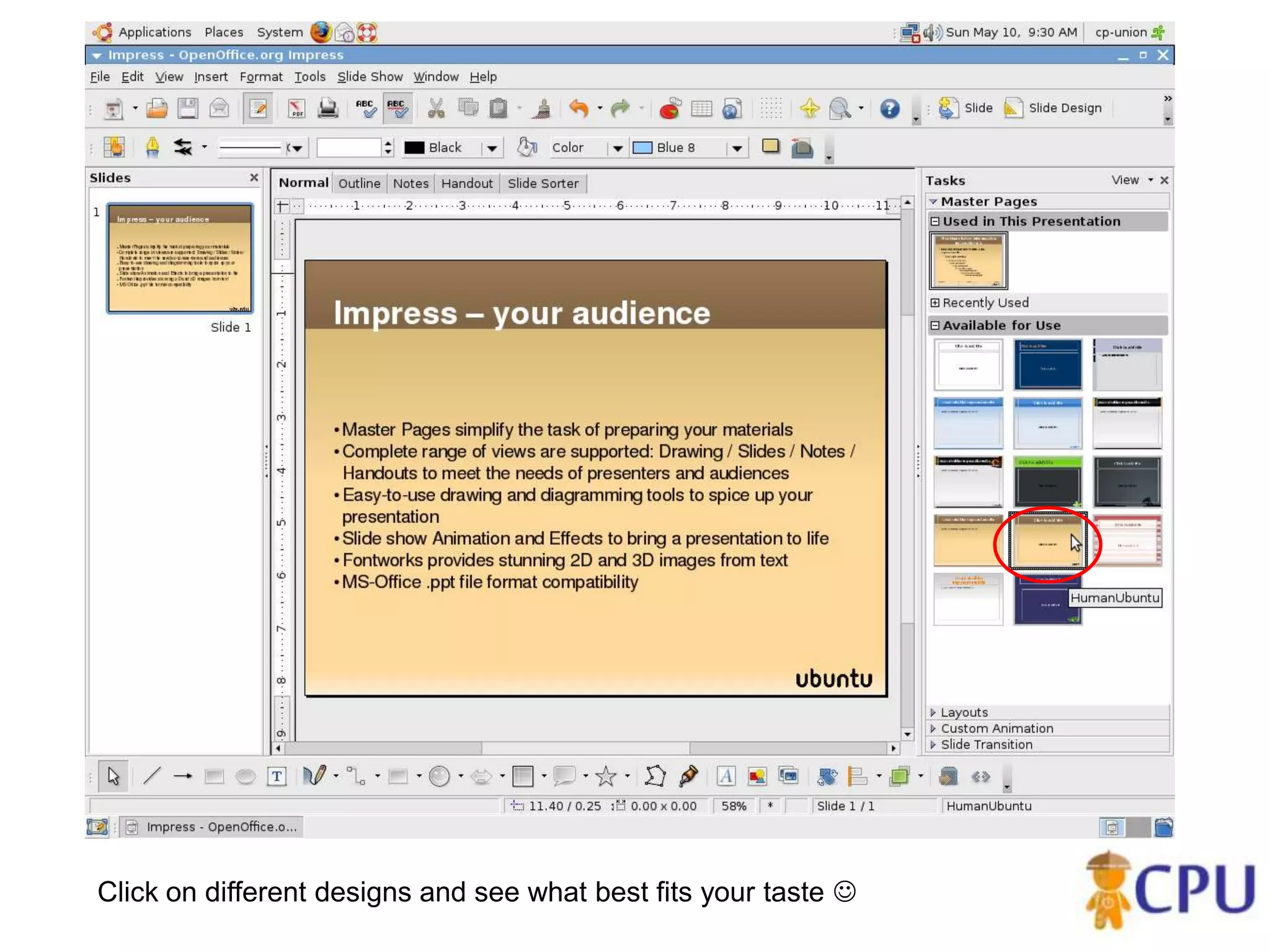Select the Line drawing tool
The height and width of the screenshot is (952, 1270).
pos(152,776)
